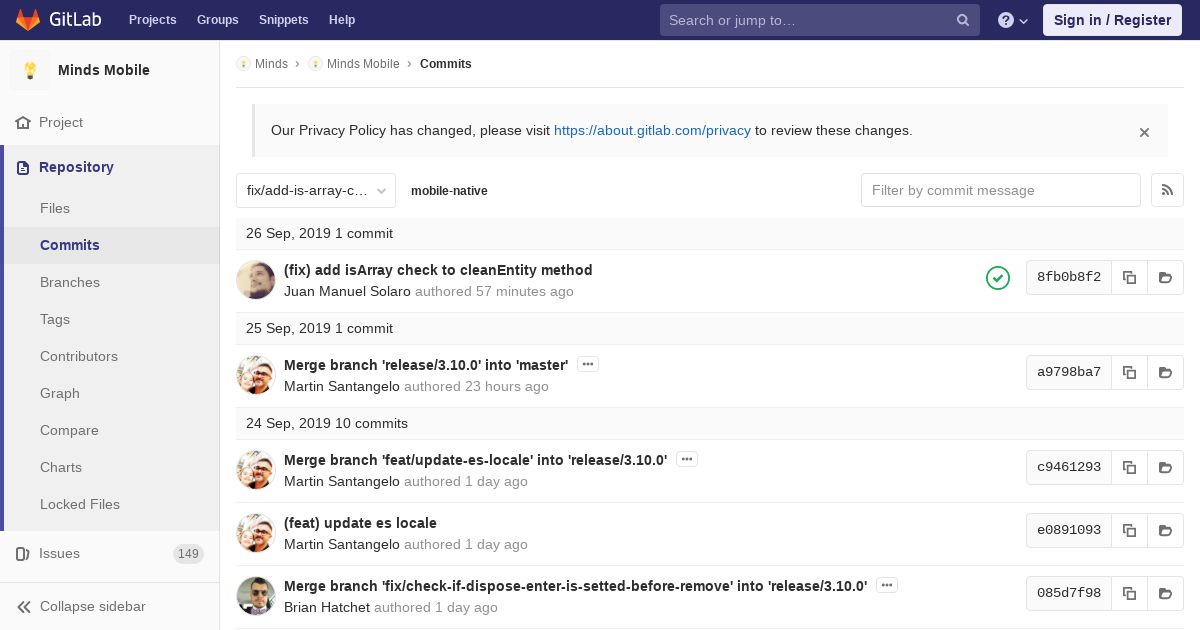1200x630 pixels.
Task: Open Juan Manuel Solaro's avatar
Action: [256, 280]
